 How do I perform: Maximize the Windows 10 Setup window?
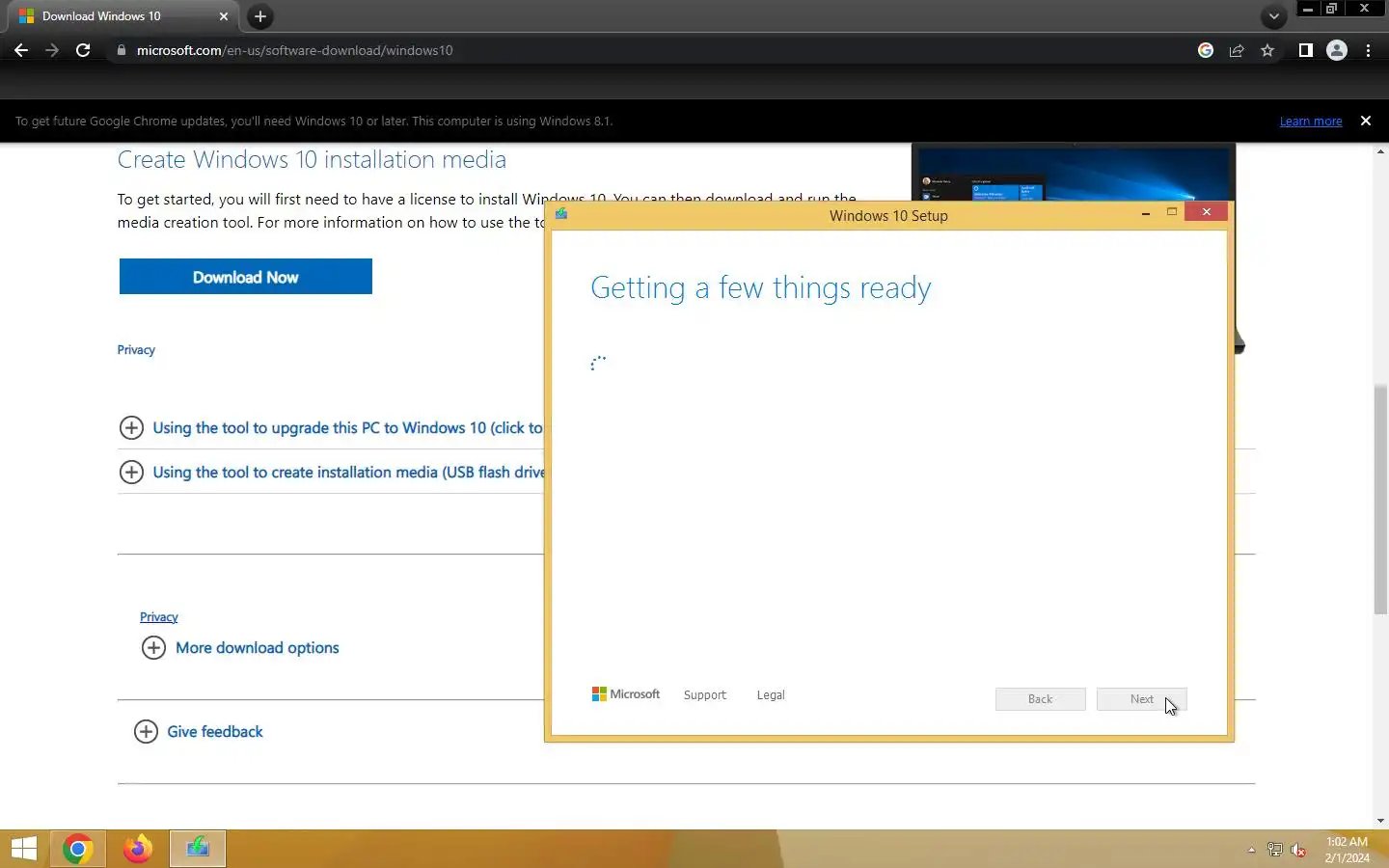[x=1172, y=212]
